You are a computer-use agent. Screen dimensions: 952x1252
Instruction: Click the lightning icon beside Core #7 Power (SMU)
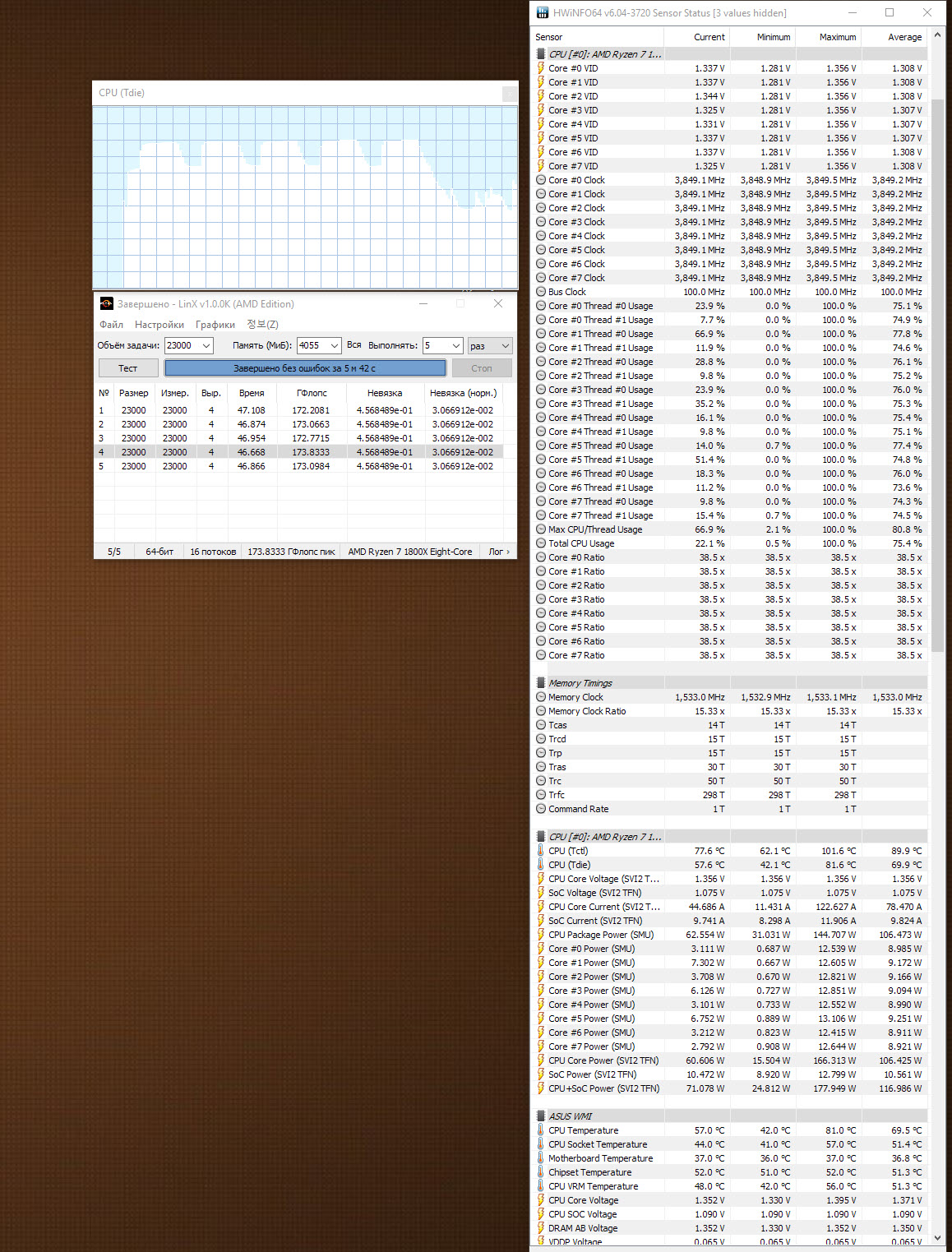pyautogui.click(x=541, y=1046)
